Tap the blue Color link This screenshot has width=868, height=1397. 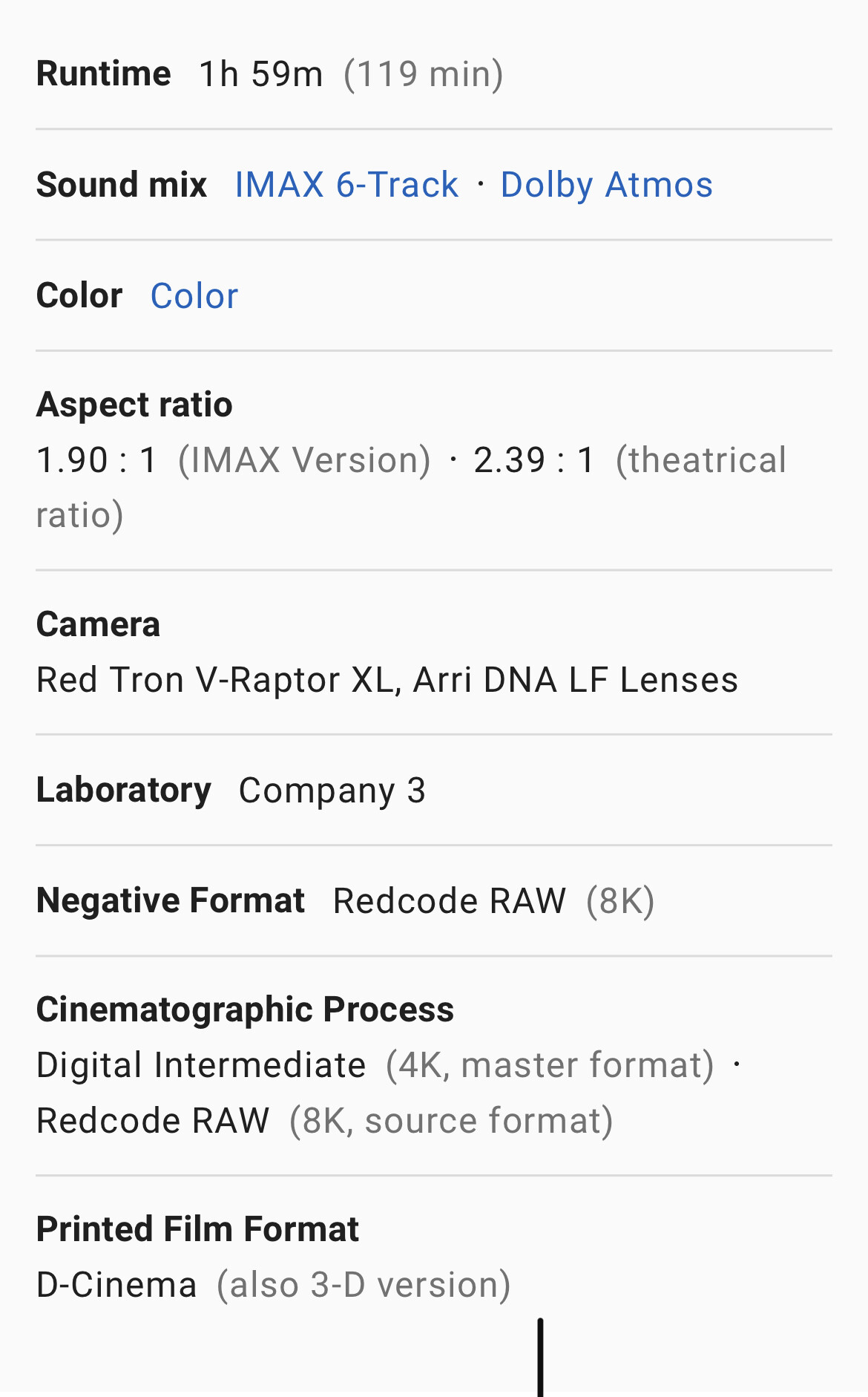[194, 296]
